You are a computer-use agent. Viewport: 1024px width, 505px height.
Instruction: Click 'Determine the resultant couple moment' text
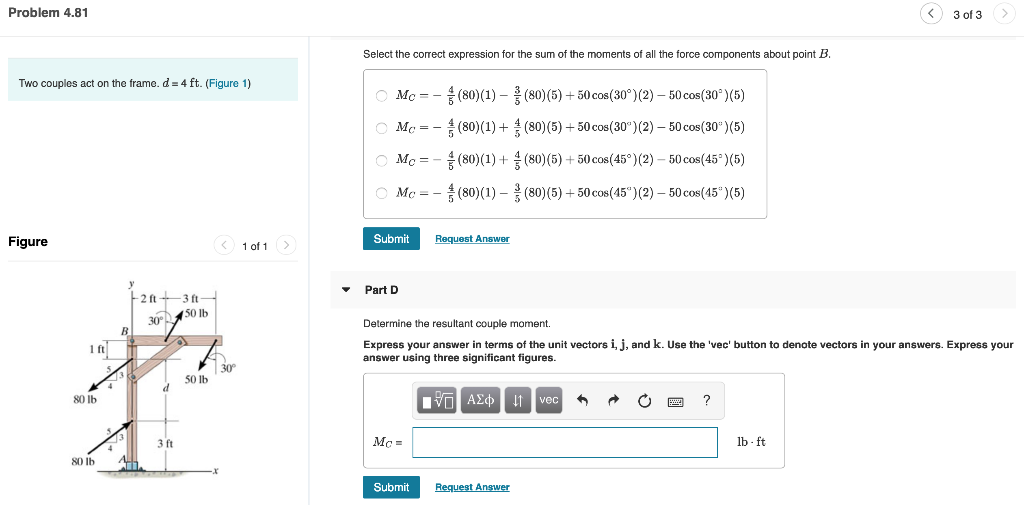[x=457, y=323]
